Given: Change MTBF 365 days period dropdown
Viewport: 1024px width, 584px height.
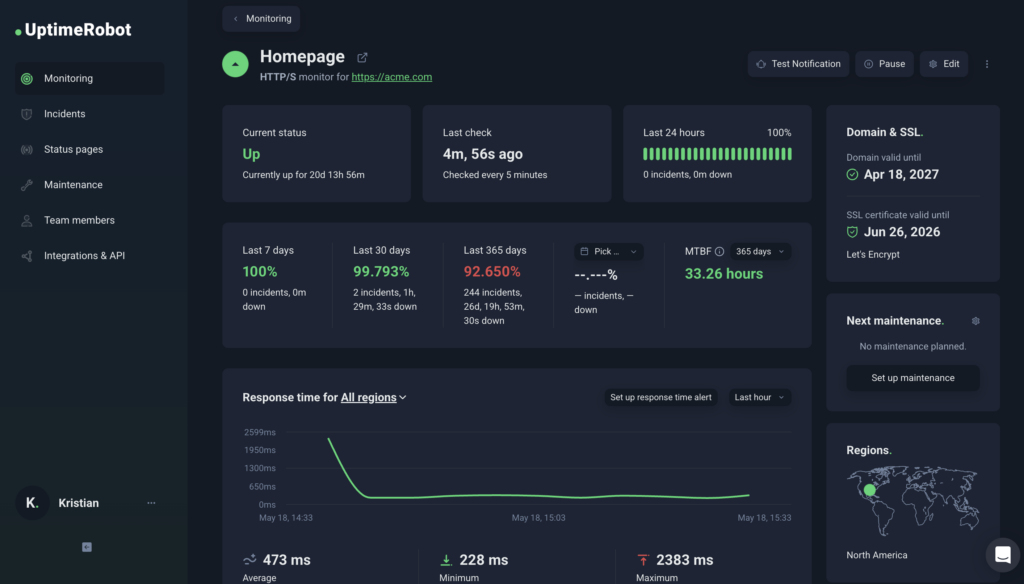Looking at the screenshot, I should coord(760,251).
